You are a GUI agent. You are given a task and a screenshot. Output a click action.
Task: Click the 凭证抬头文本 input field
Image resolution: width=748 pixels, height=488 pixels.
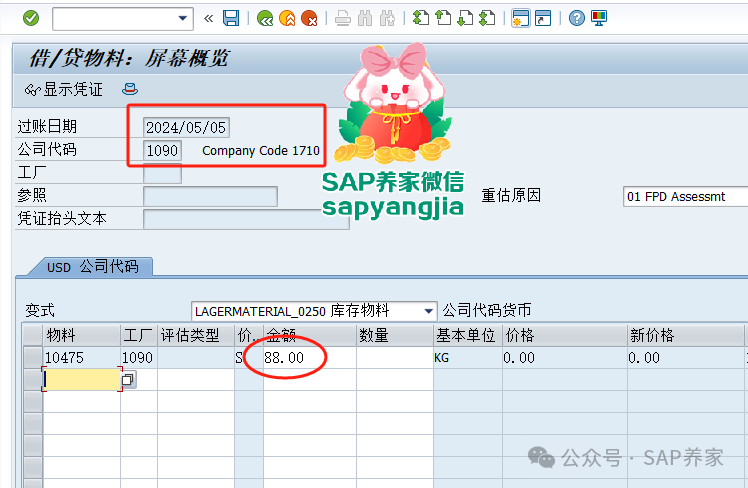(x=246, y=219)
